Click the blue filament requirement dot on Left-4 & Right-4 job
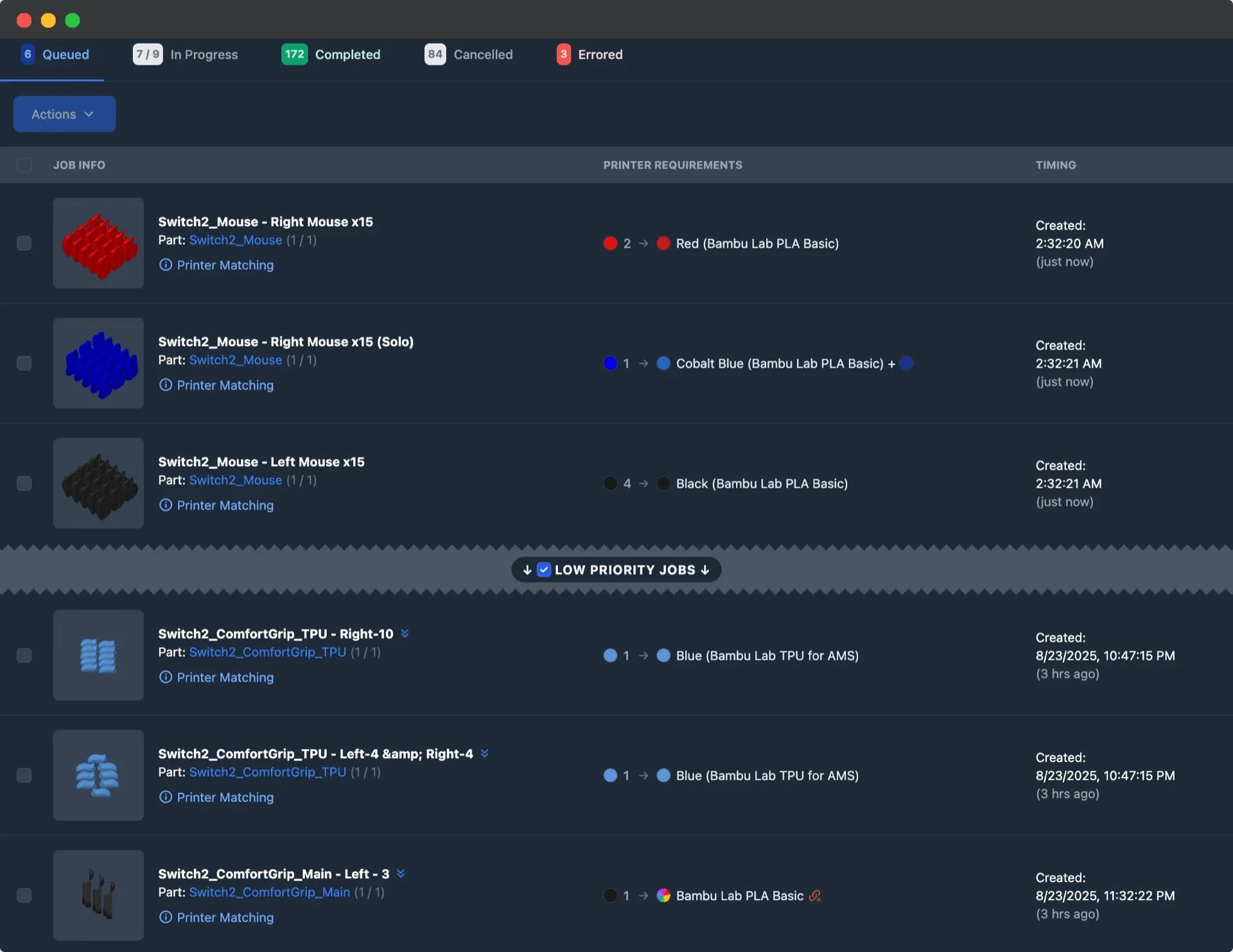 (611, 775)
